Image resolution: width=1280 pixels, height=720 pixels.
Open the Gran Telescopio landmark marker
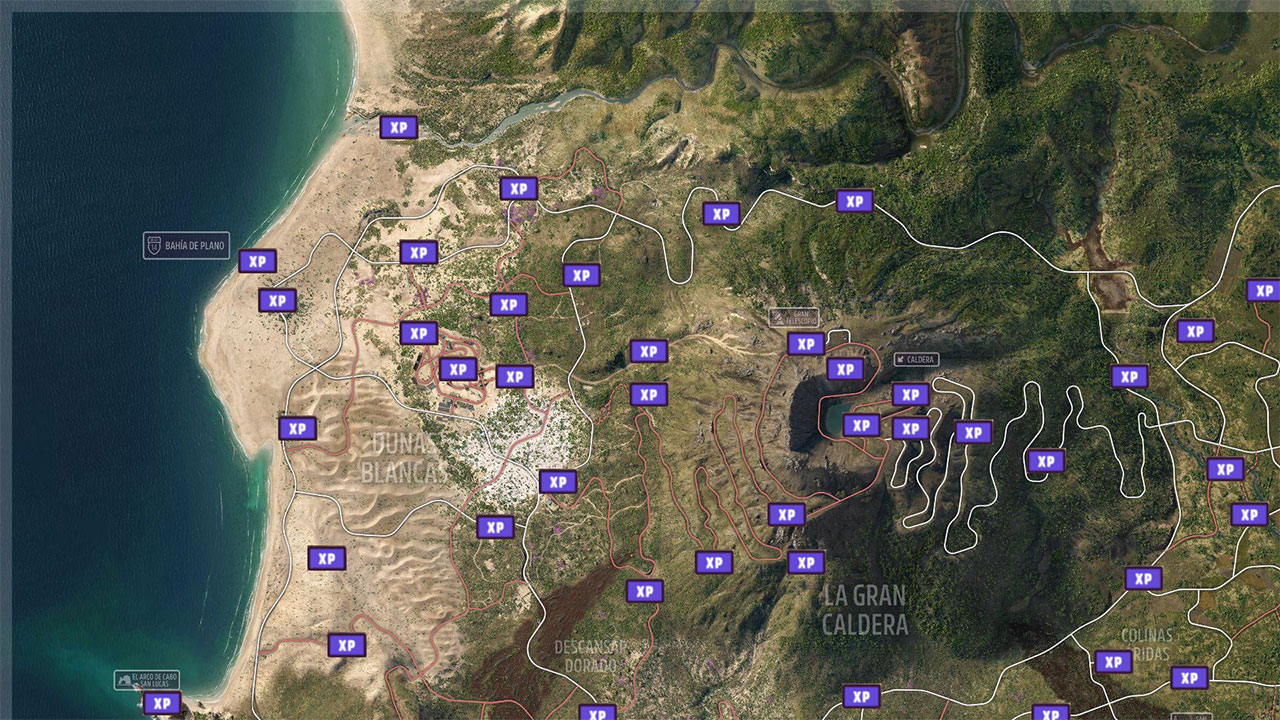[x=793, y=317]
